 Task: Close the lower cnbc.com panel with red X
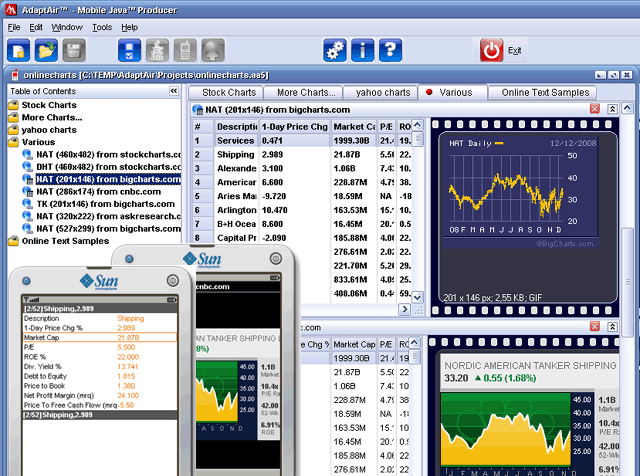point(595,326)
